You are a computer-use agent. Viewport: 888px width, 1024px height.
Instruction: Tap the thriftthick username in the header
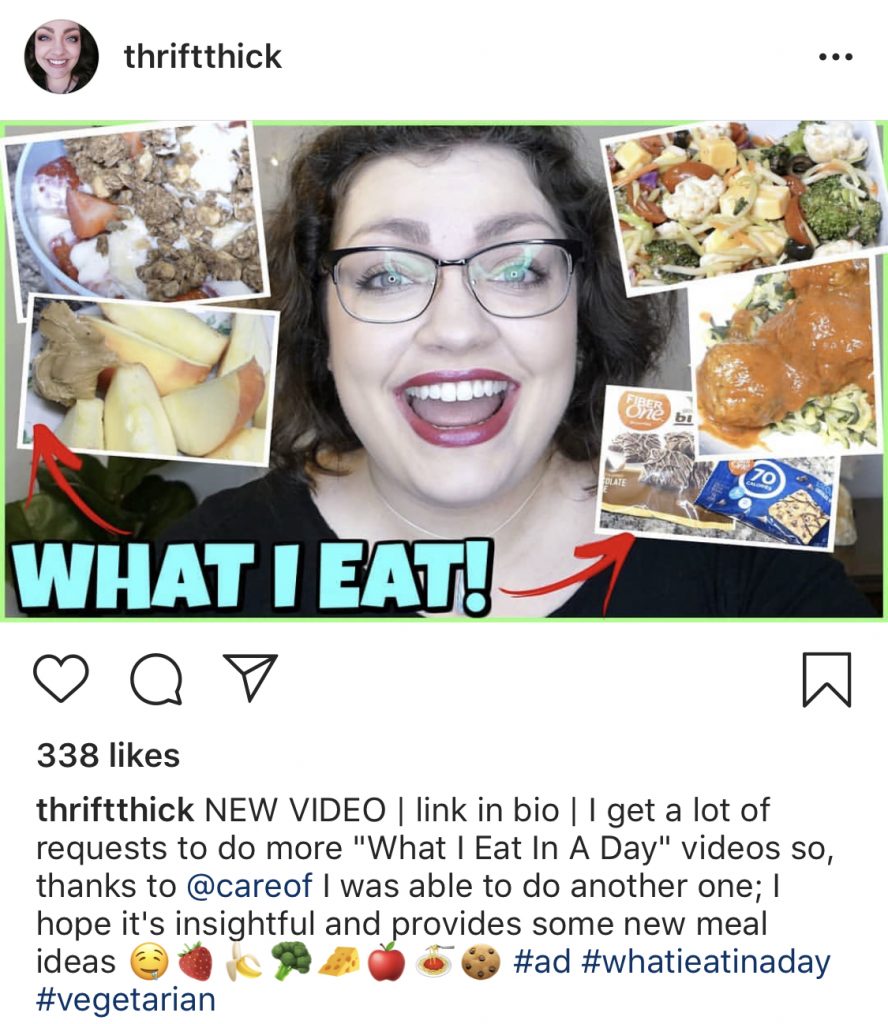coord(202,57)
